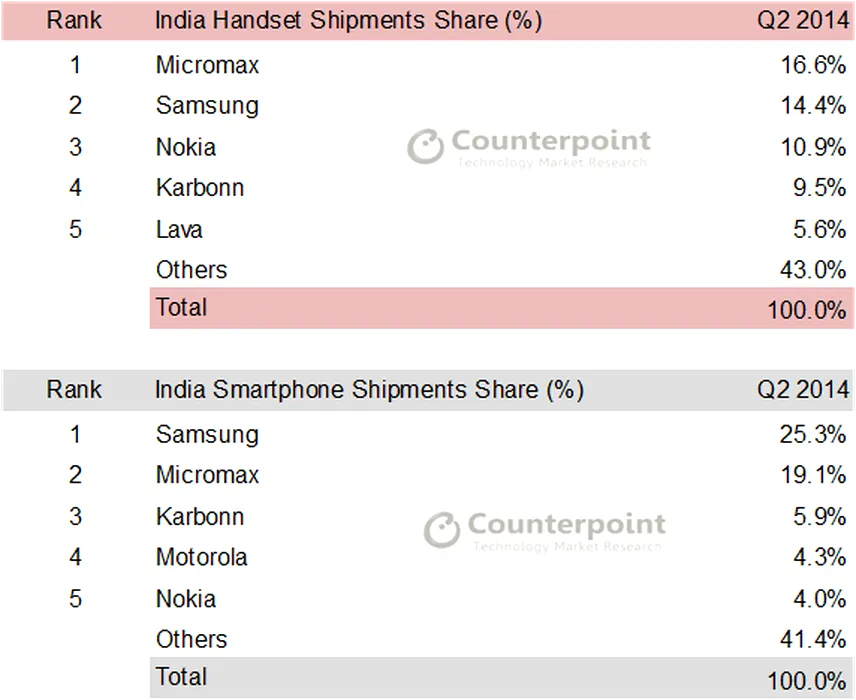Select Nokia's 4.0% smartphone share value

820,599
